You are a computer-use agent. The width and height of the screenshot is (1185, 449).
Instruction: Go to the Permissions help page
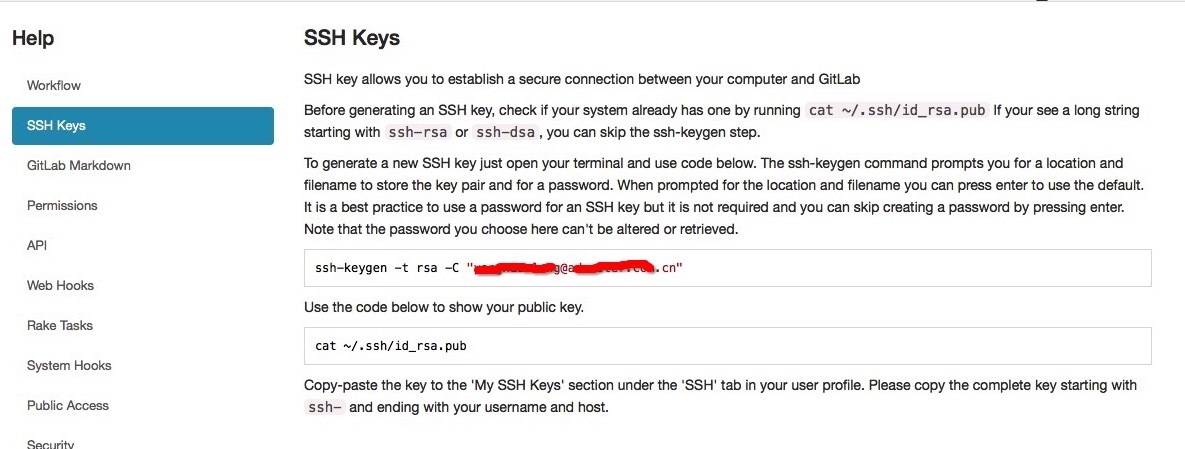pos(62,206)
